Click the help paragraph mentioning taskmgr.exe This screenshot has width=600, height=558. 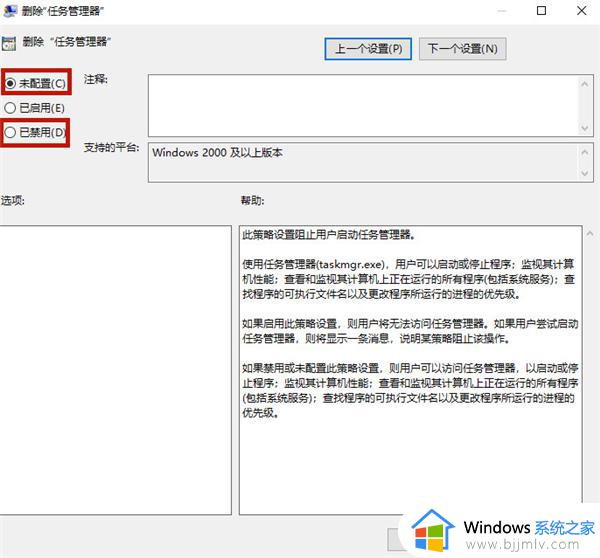click(408, 279)
